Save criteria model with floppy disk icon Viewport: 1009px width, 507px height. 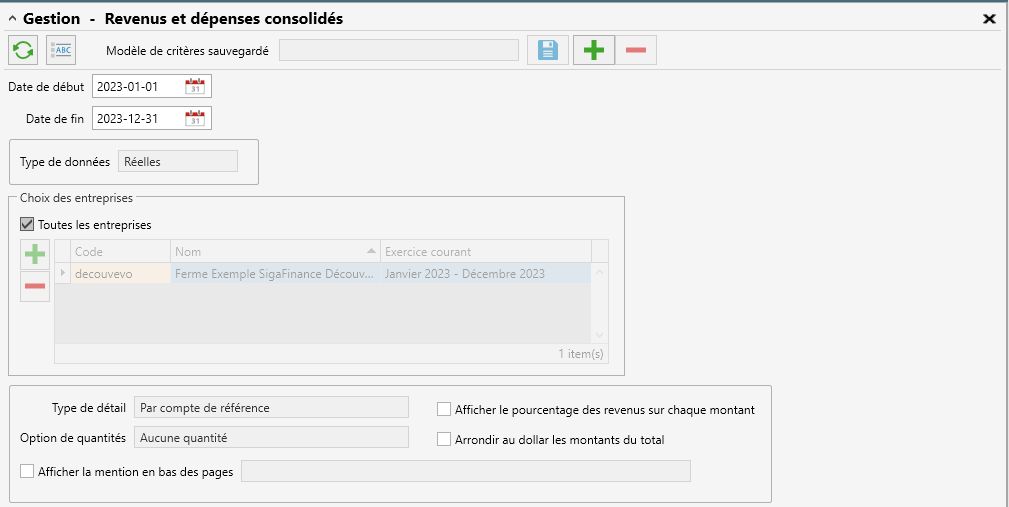(548, 50)
